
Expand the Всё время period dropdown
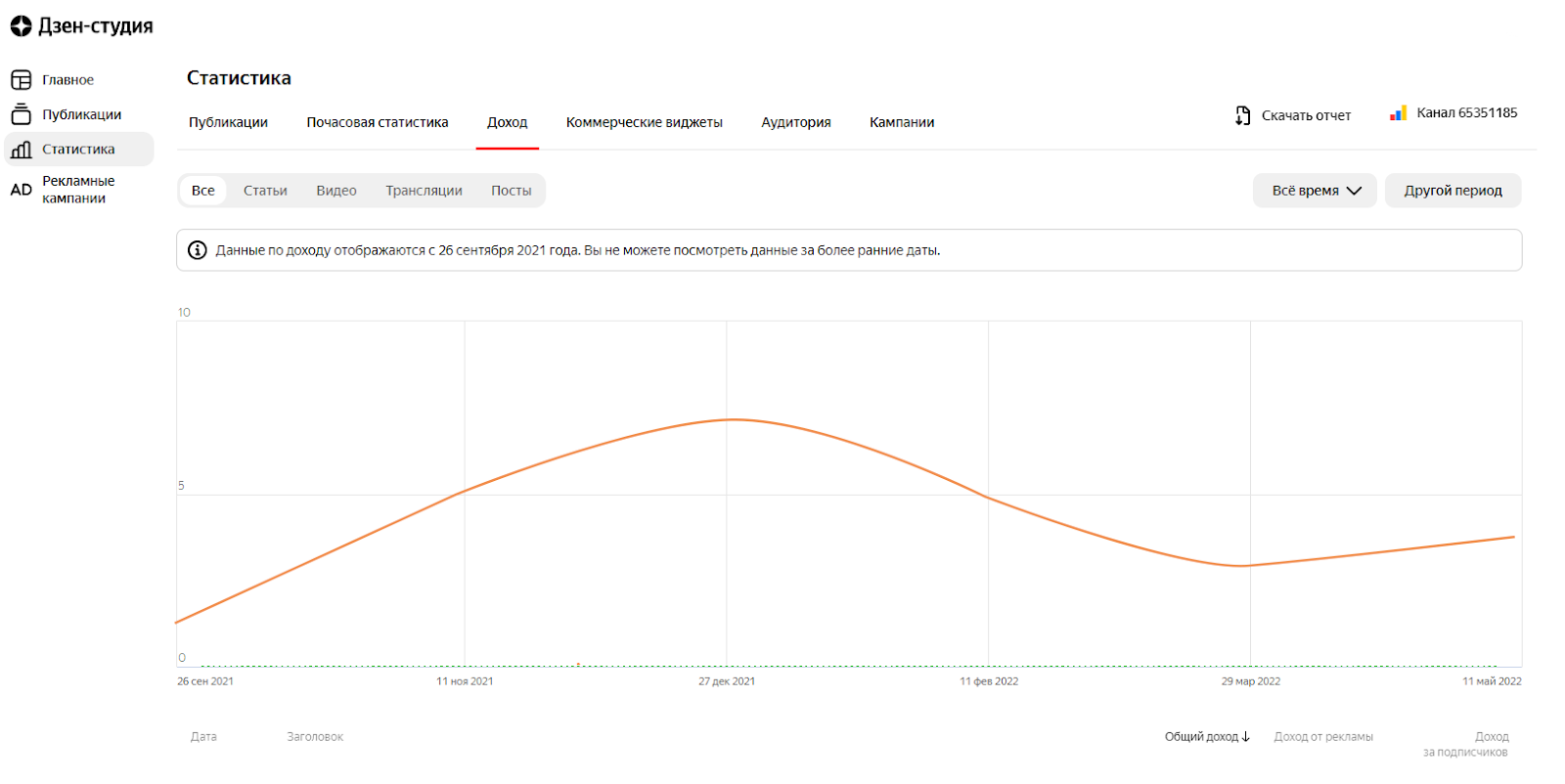[x=1315, y=191]
